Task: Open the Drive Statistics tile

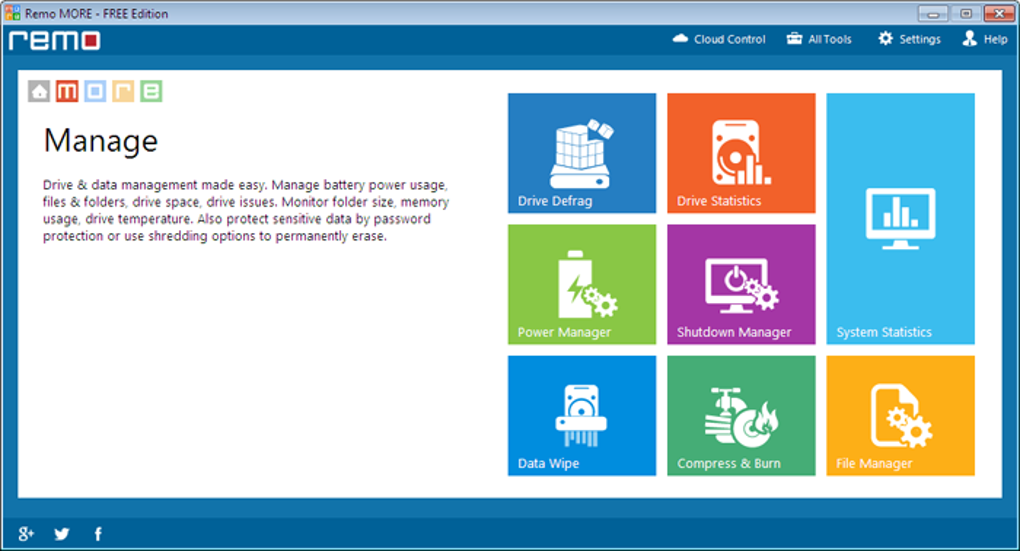Action: coord(741,153)
